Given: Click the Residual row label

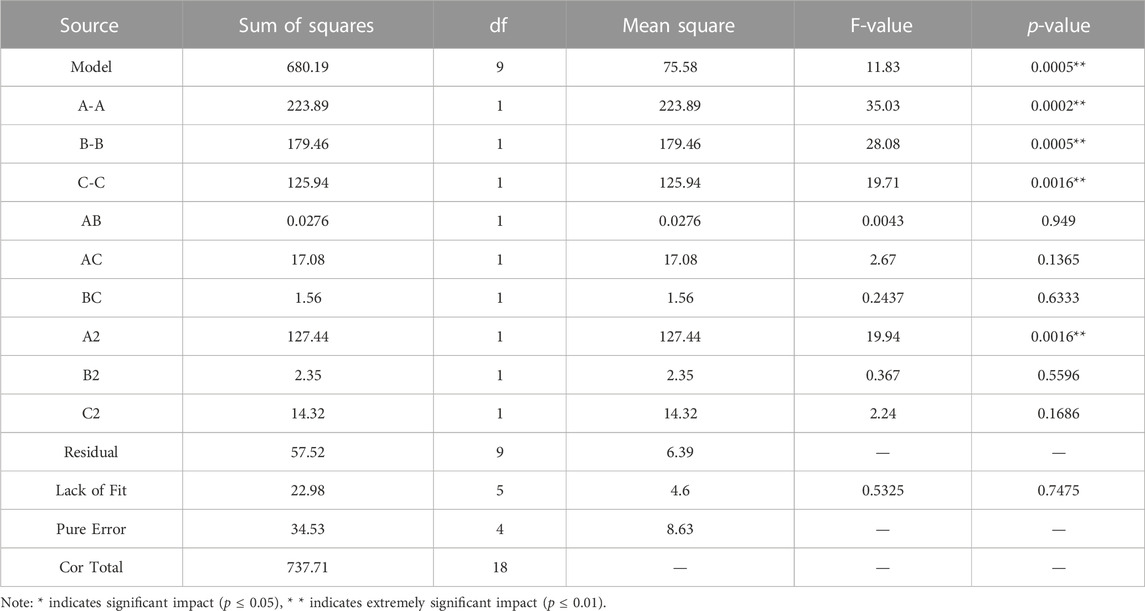Looking at the screenshot, I should (x=91, y=452).
